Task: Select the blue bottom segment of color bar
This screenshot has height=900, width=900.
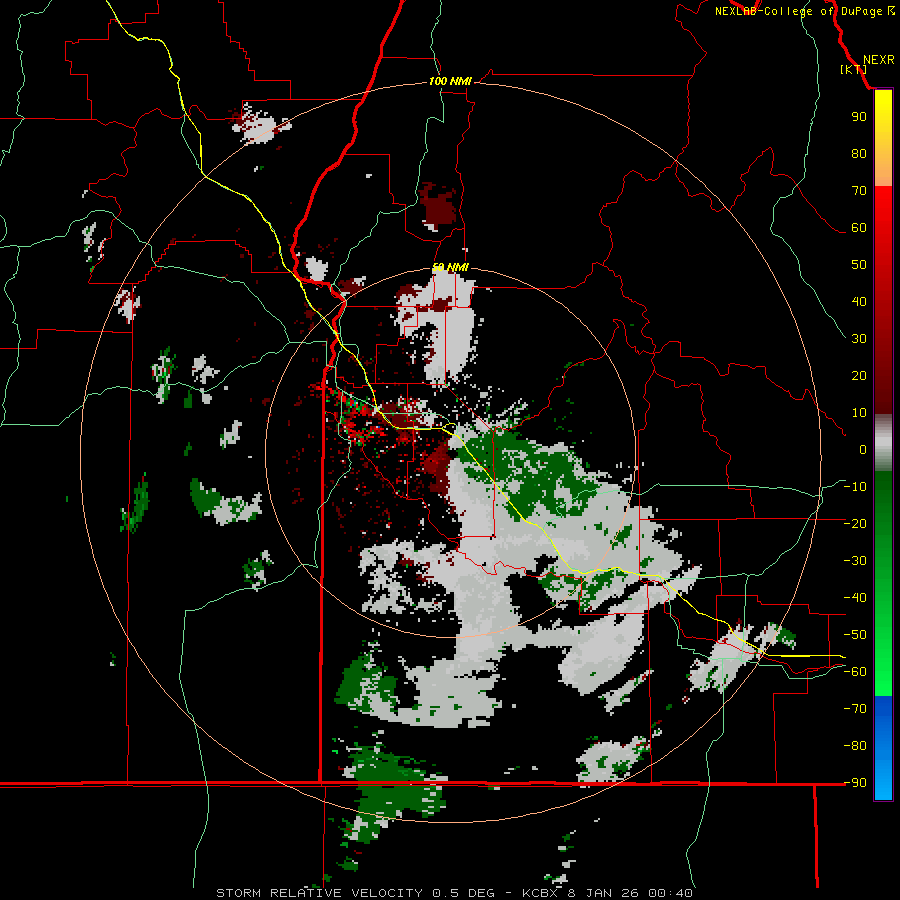Action: (883, 747)
